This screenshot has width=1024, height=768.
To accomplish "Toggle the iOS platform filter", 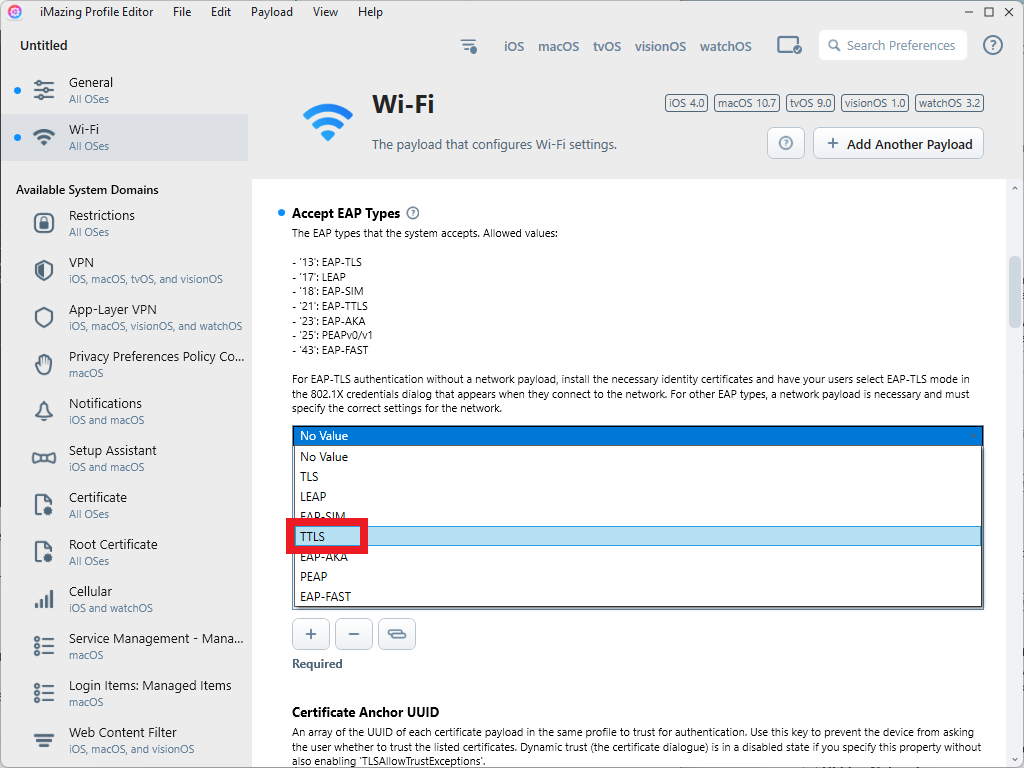I will coord(514,46).
